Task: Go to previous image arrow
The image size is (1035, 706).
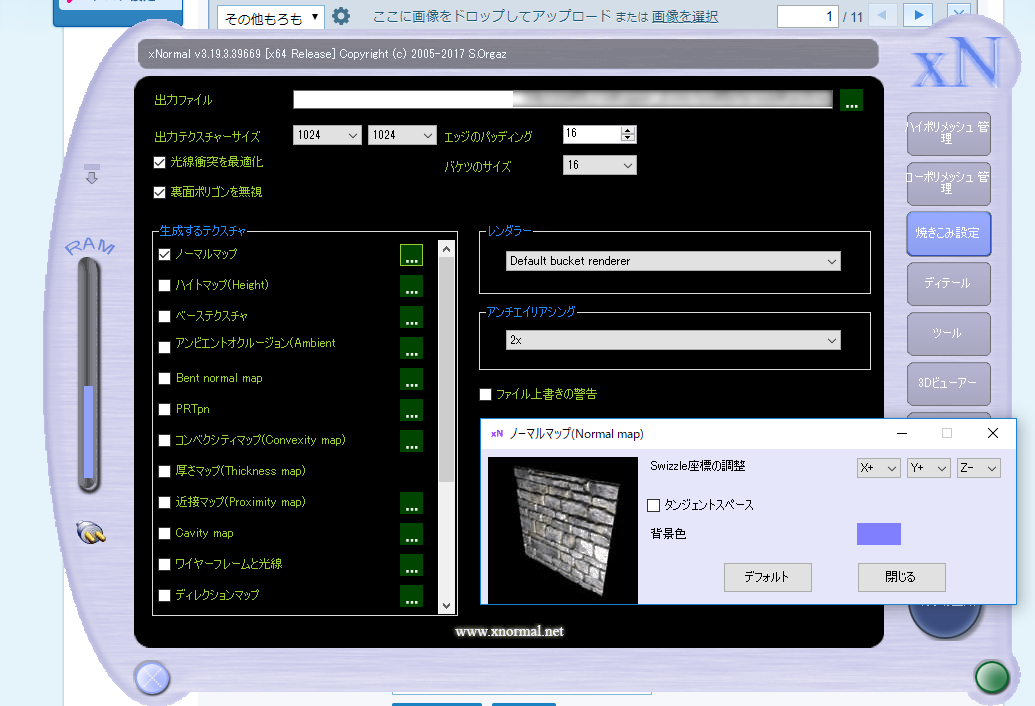Action: tap(882, 15)
